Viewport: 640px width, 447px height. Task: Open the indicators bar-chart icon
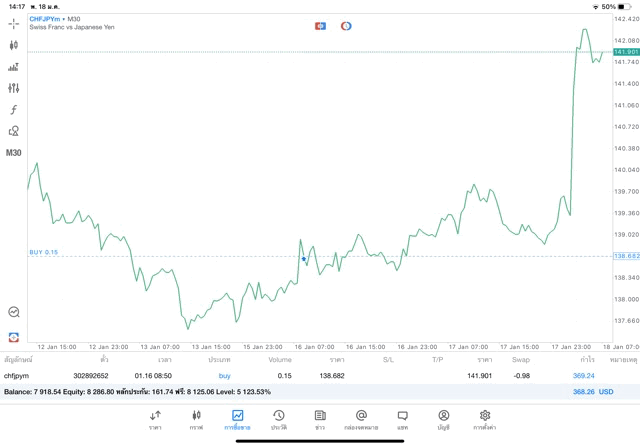click(x=13, y=67)
